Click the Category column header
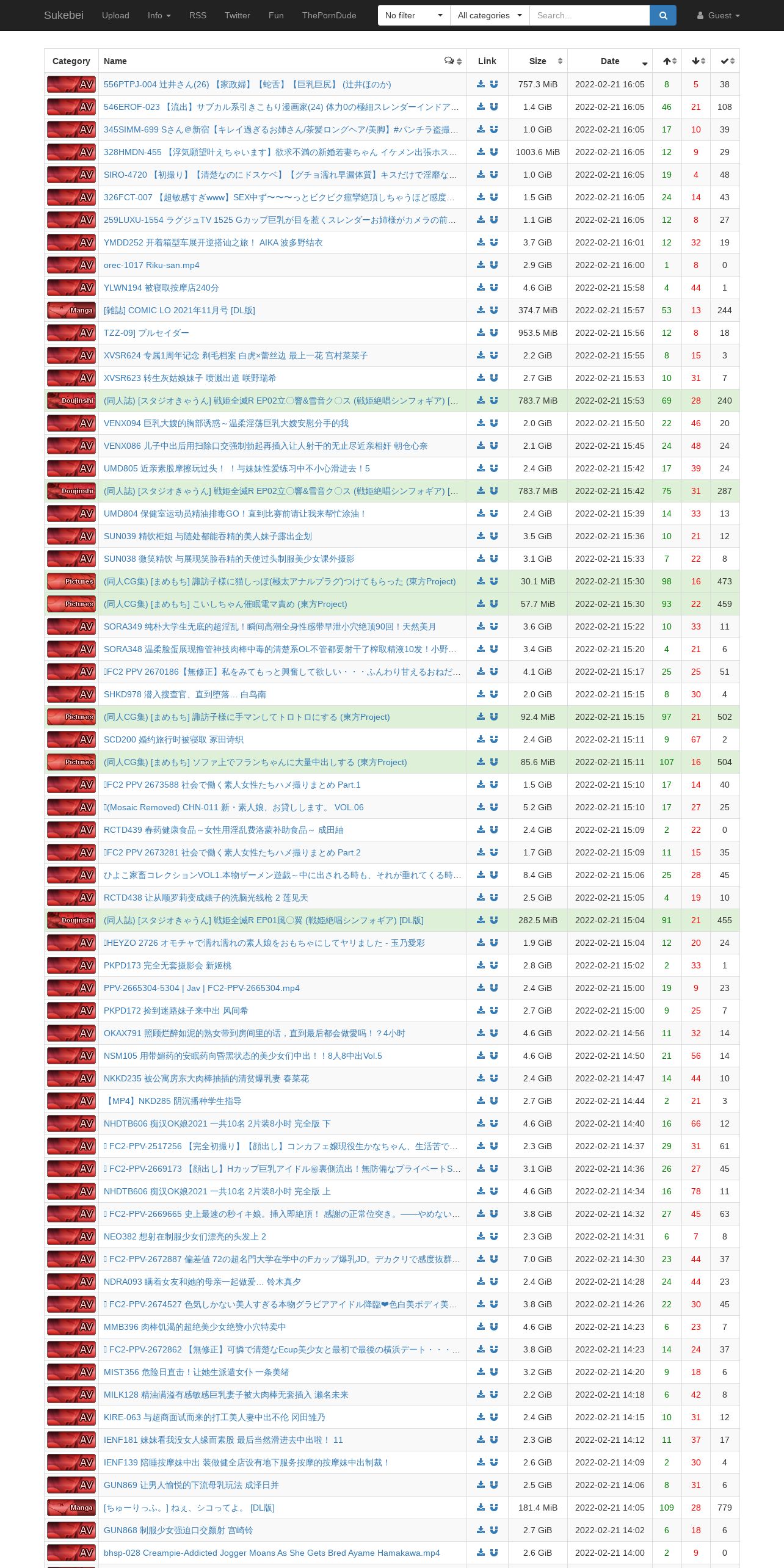Viewport: 784px width, 1568px height. pos(71,61)
